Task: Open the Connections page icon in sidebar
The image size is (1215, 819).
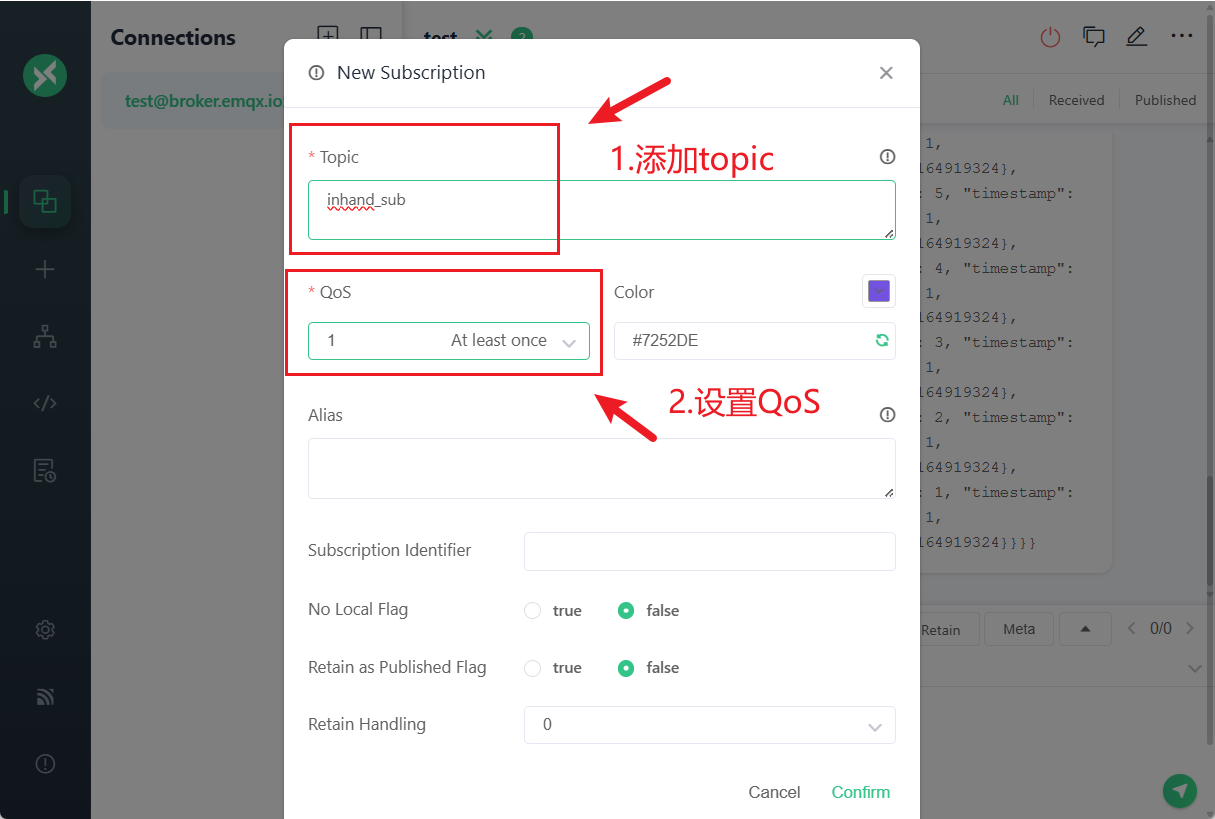Action: [x=45, y=201]
